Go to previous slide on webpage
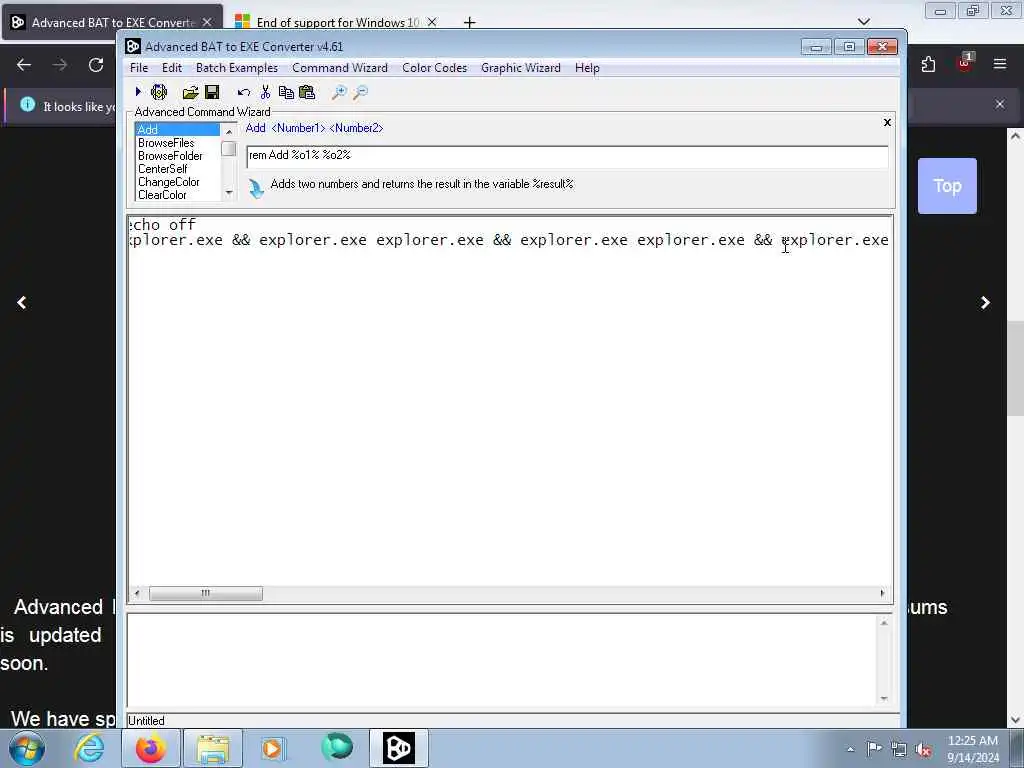1024x768 pixels. coord(22,302)
